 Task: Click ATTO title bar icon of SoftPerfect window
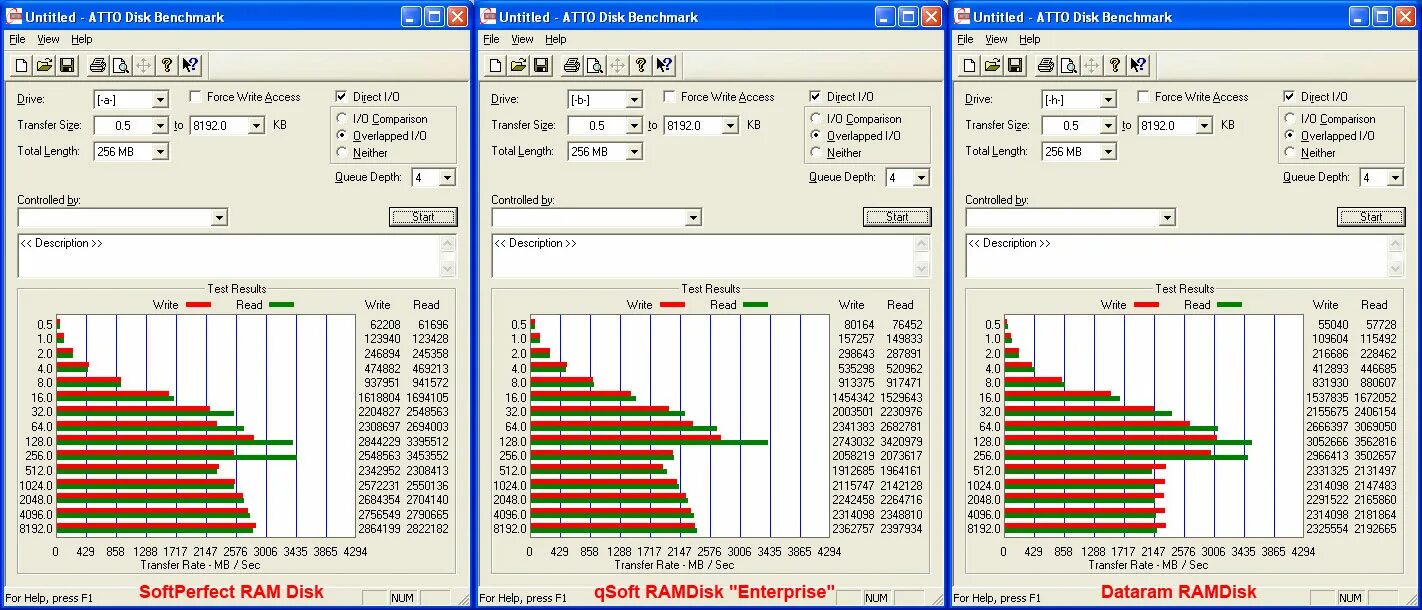[15, 16]
